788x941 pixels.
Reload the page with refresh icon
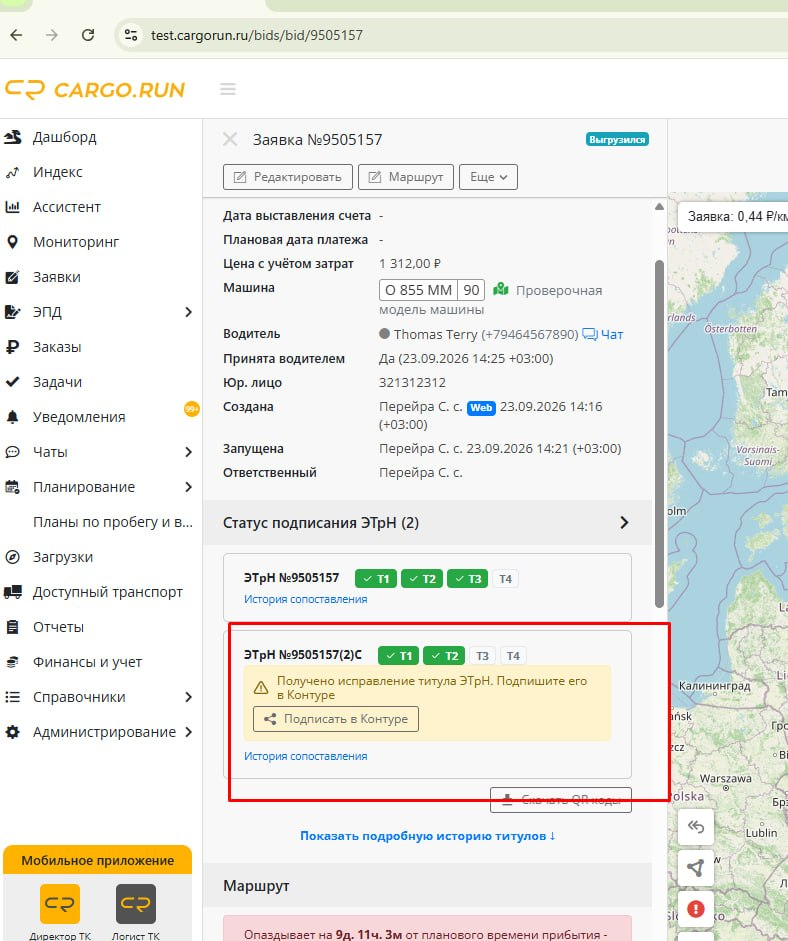[88, 35]
